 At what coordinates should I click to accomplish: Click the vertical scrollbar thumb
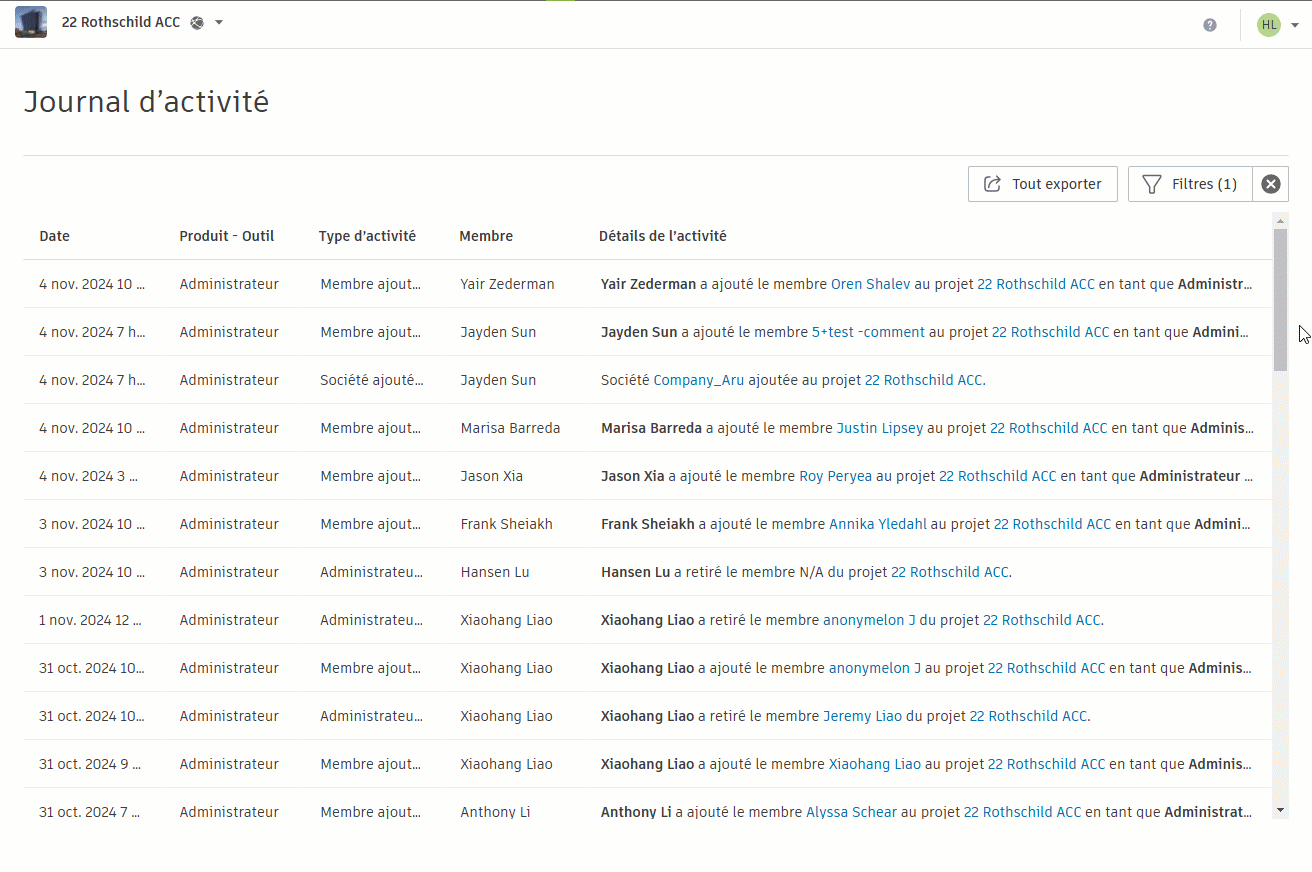[1280, 299]
